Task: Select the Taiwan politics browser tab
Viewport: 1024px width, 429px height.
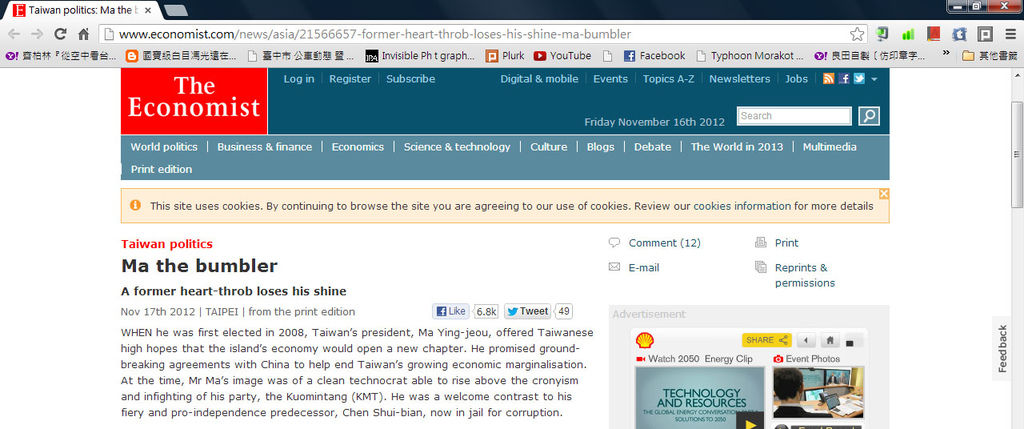Action: [84, 10]
